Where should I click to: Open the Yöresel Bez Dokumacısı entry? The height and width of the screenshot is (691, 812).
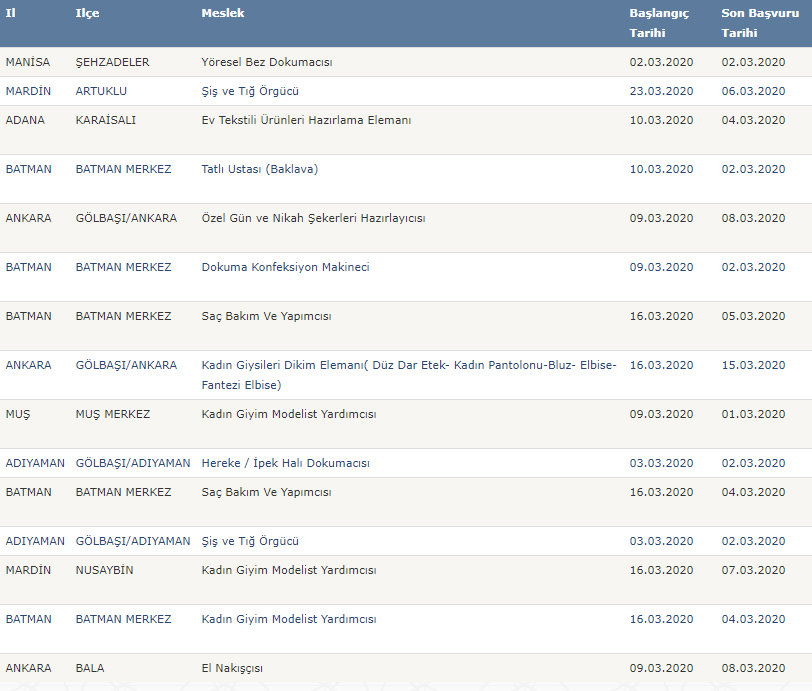[266, 62]
